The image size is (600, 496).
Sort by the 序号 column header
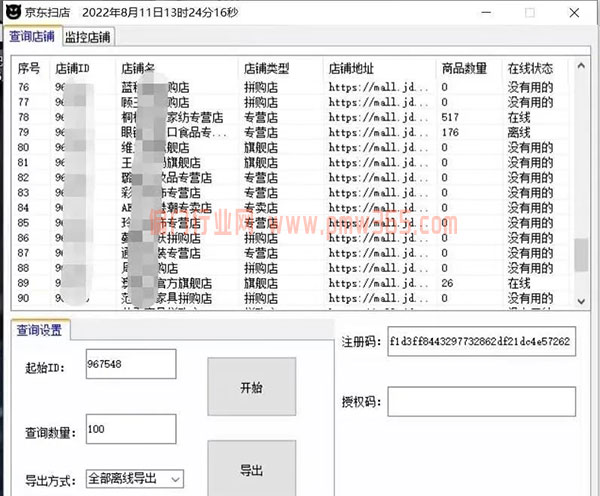[29, 69]
